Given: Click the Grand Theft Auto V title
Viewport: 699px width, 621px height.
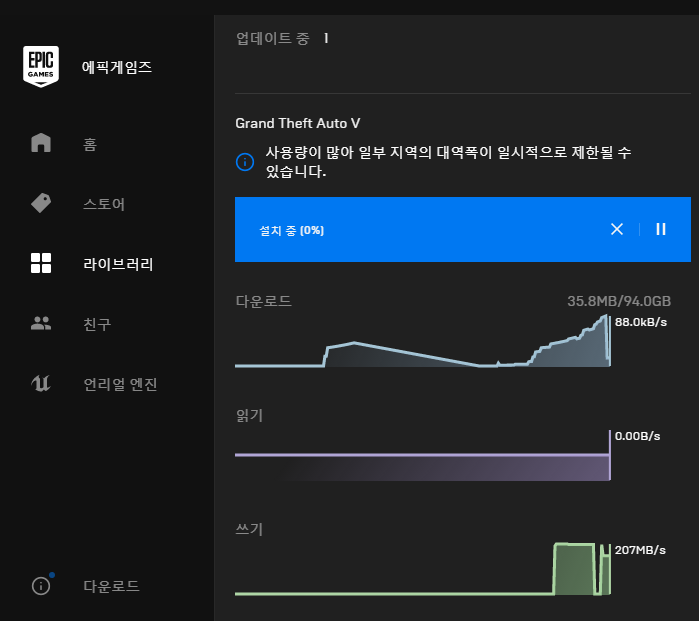Looking at the screenshot, I should 298,123.
